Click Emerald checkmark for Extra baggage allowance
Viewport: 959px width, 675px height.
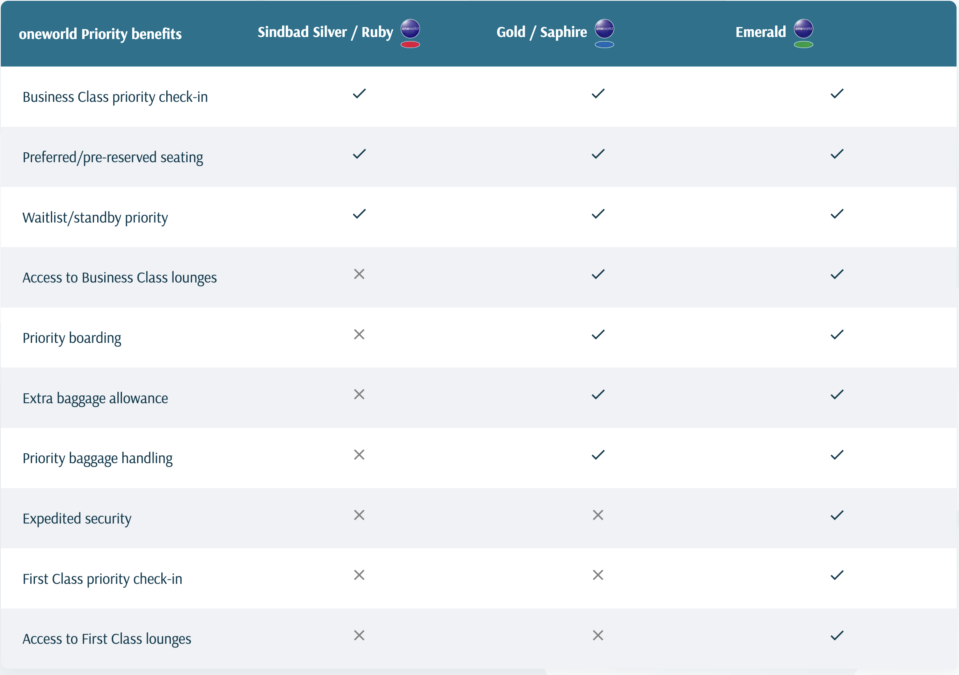point(837,394)
